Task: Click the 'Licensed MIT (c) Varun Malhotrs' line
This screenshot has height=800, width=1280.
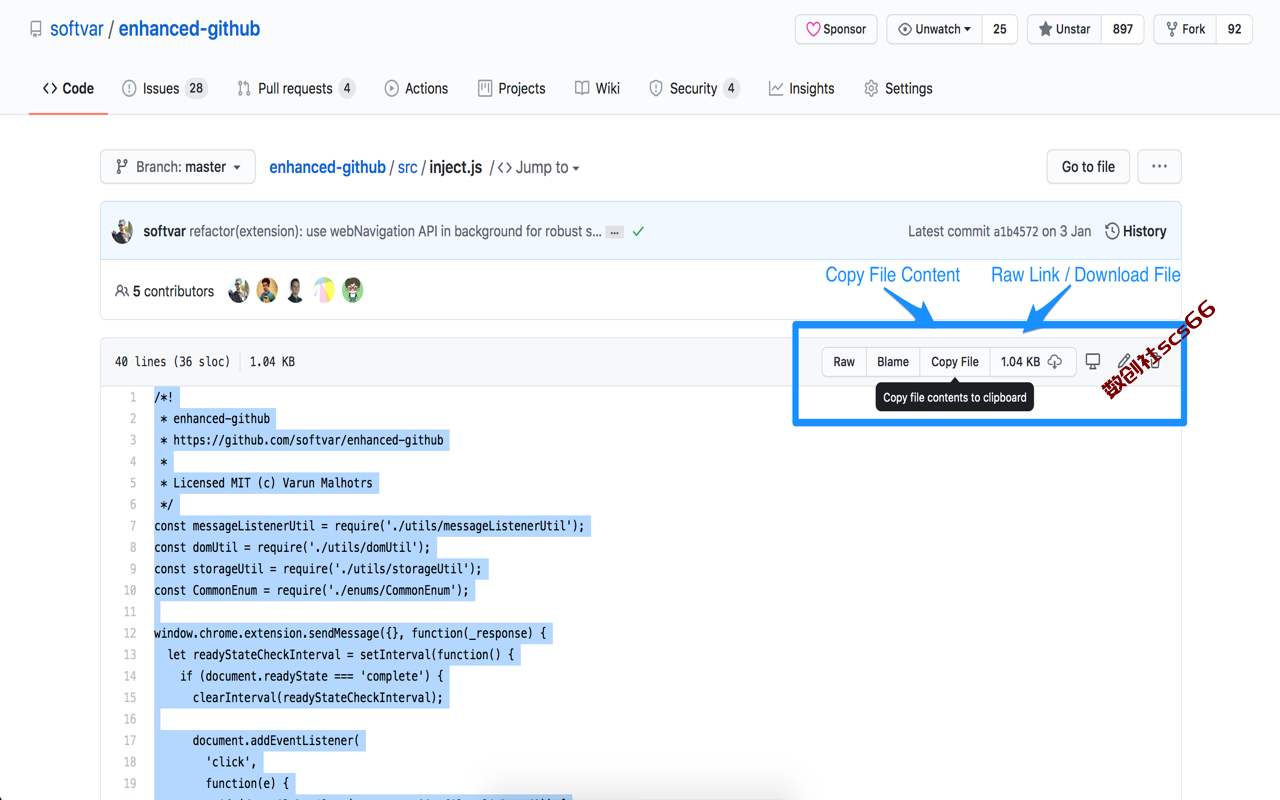Action: coord(266,483)
